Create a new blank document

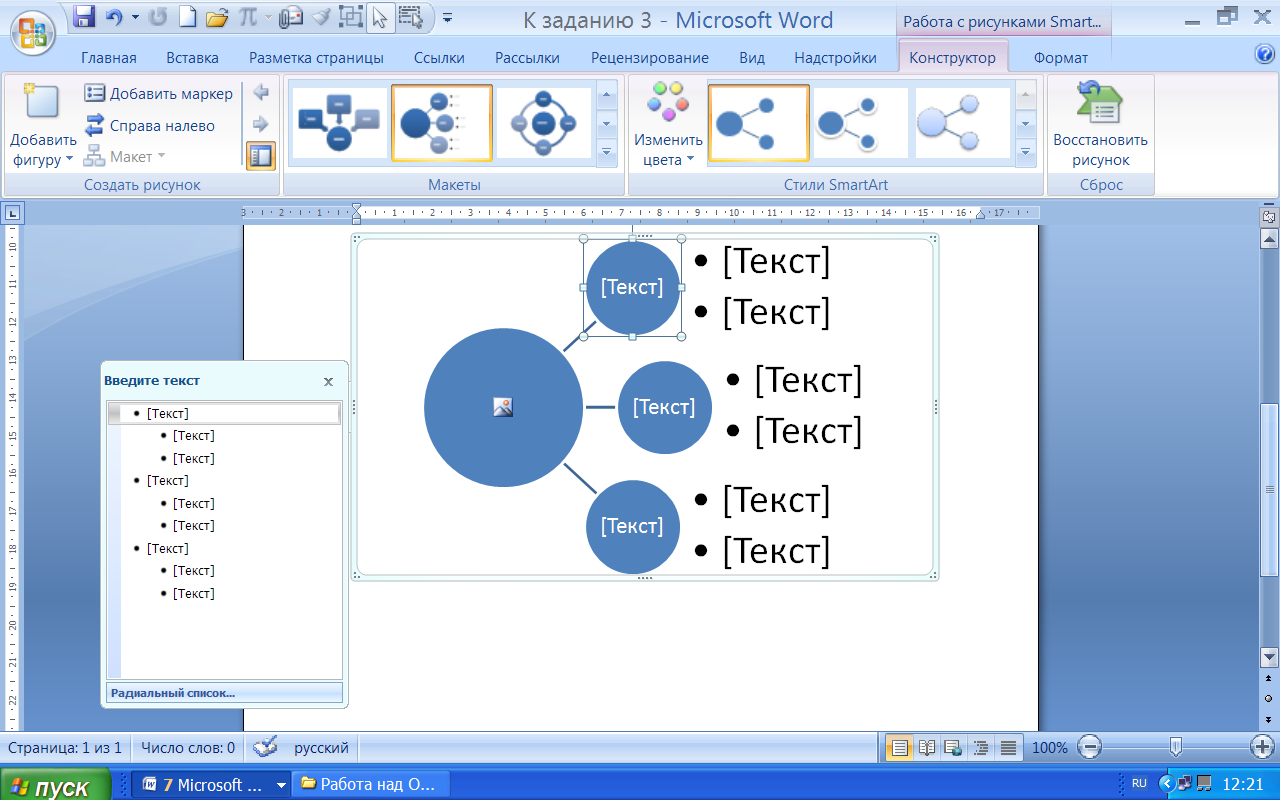coord(187,17)
